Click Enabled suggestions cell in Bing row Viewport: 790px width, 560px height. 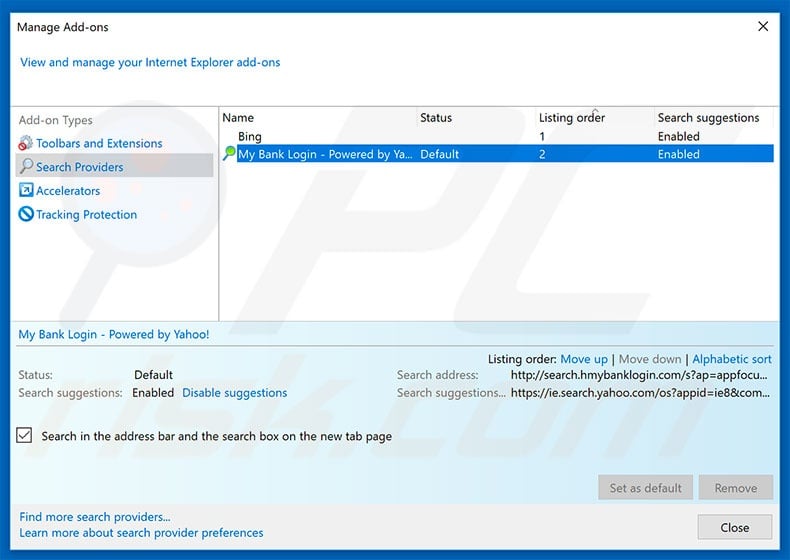[x=678, y=136]
